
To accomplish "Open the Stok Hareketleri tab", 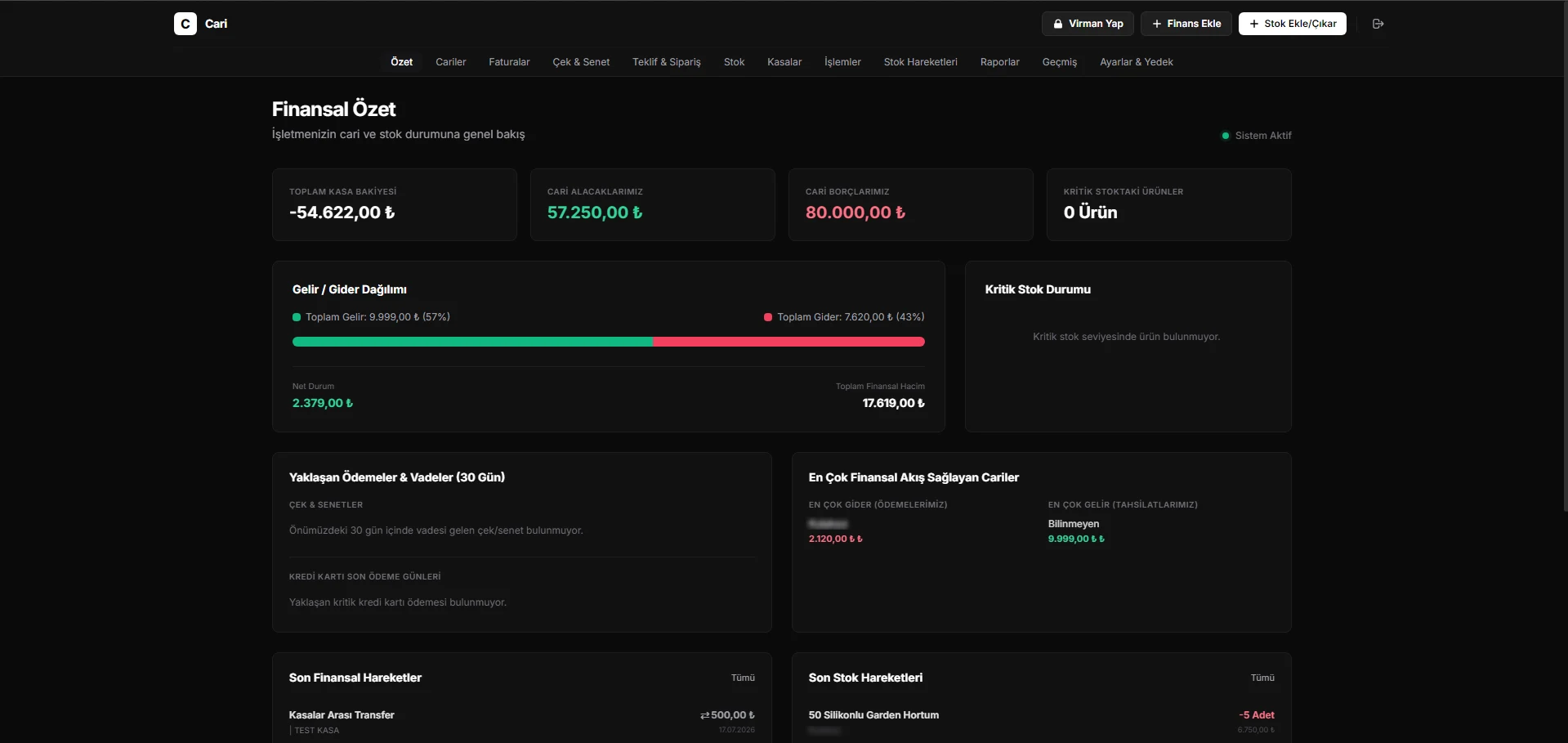I will pos(920,62).
